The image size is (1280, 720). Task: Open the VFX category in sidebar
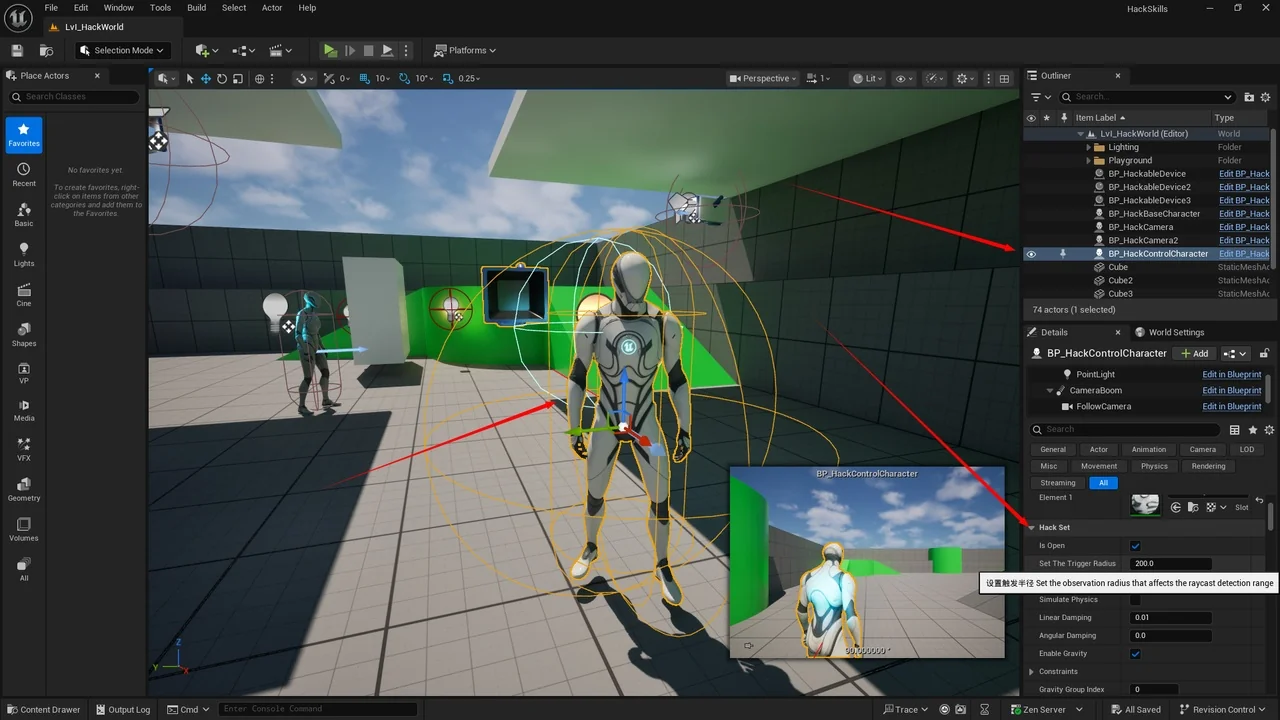pyautogui.click(x=24, y=449)
